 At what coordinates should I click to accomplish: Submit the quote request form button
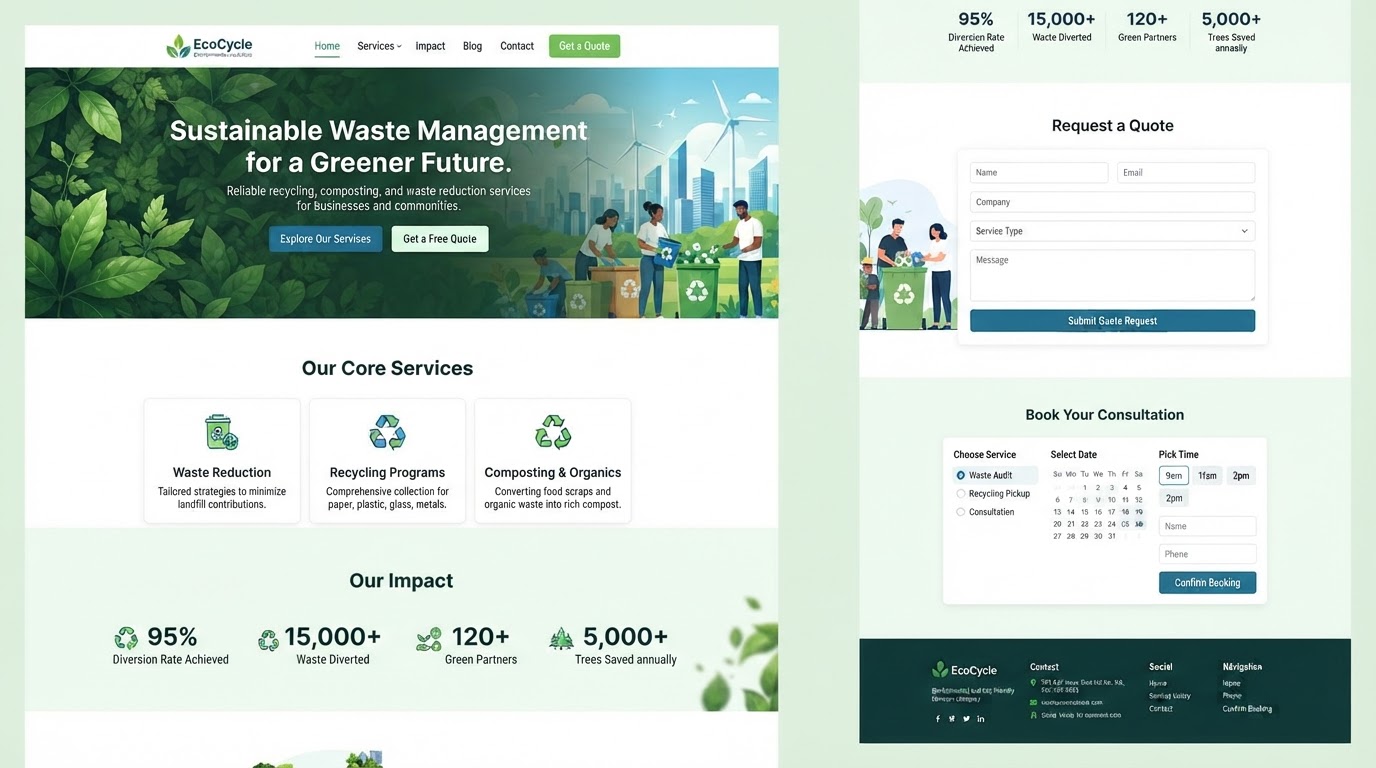click(x=1112, y=321)
